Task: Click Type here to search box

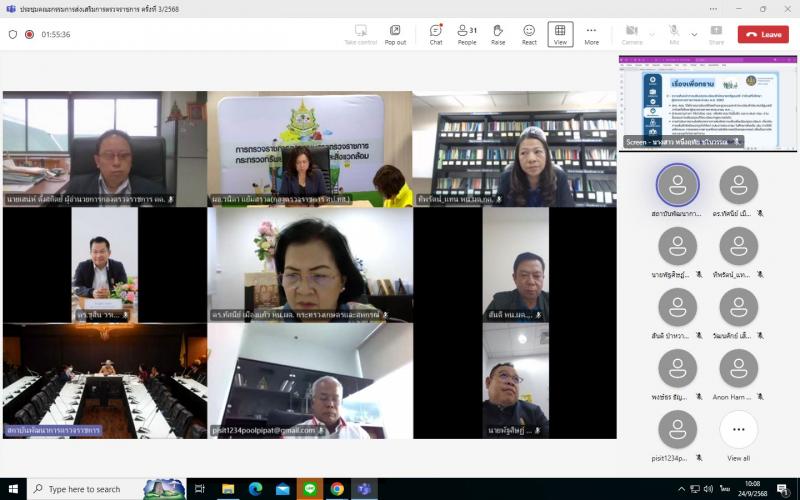Action: coord(106,489)
